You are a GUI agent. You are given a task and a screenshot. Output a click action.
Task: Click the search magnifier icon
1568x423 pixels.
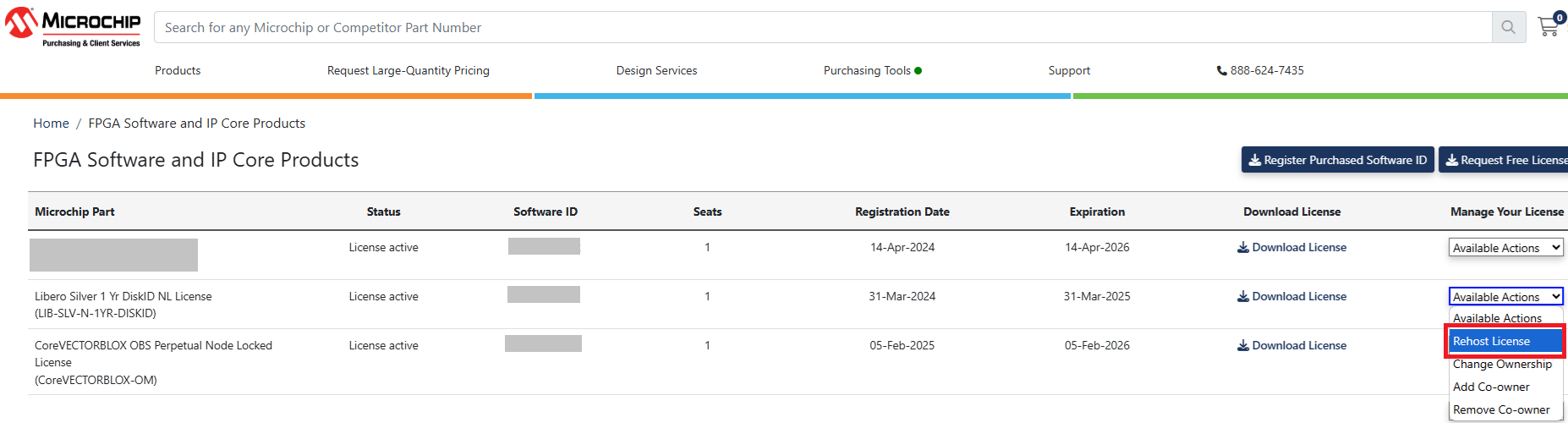1508,28
